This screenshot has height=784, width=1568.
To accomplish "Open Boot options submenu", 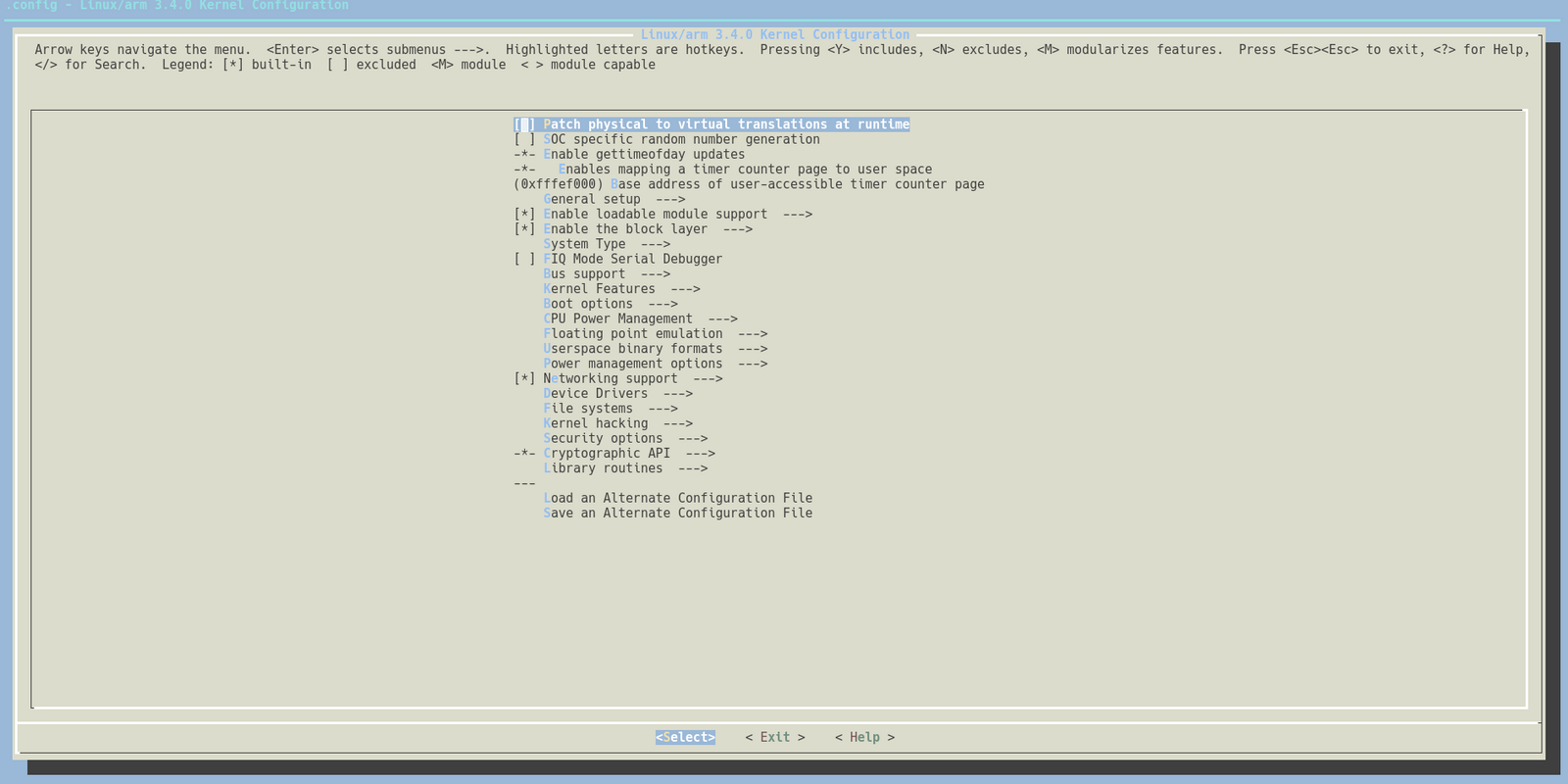I will pos(611,304).
